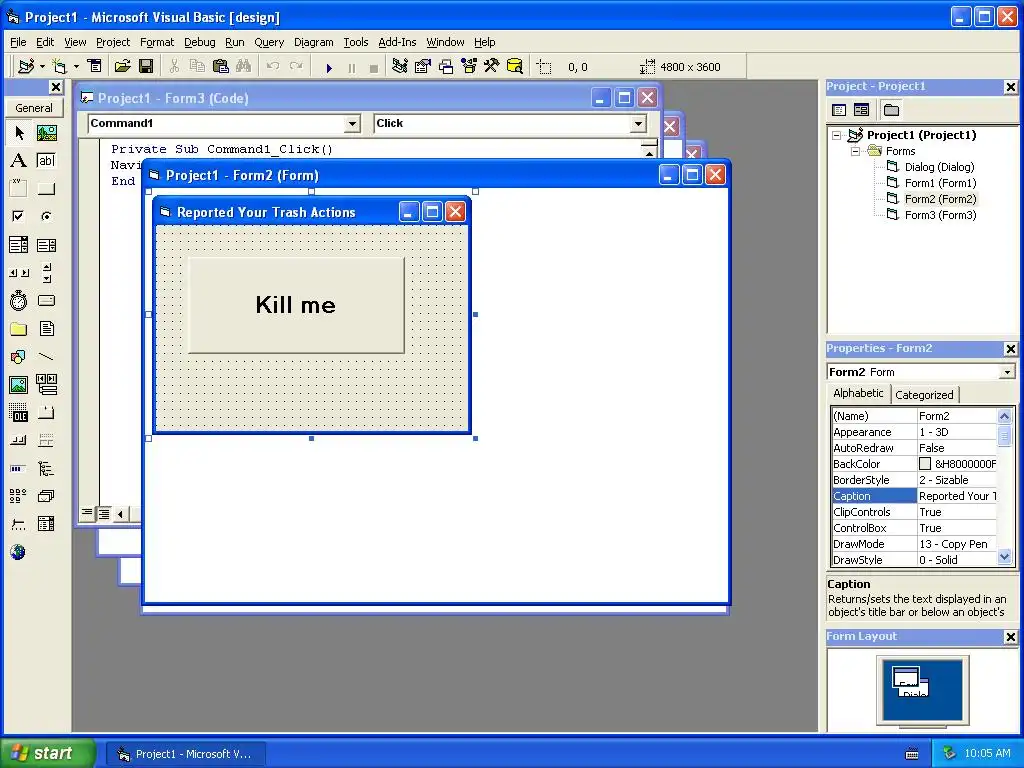
Task: Select the ListBox control tool
Action: pos(46,245)
